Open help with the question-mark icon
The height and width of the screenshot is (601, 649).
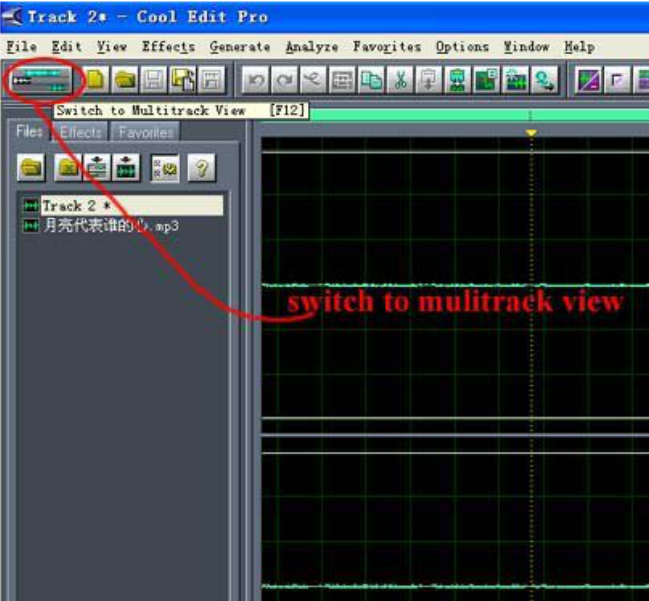coord(202,168)
